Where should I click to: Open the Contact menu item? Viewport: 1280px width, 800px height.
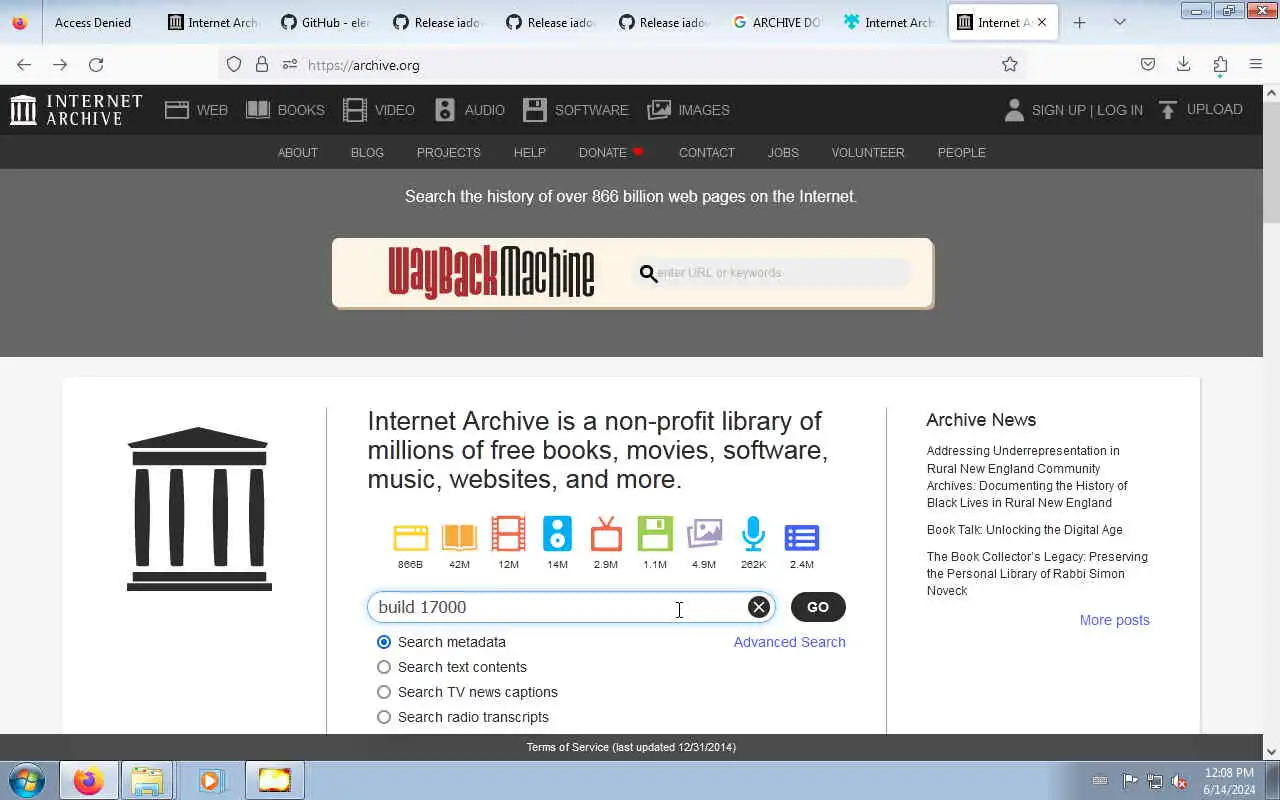(x=707, y=153)
